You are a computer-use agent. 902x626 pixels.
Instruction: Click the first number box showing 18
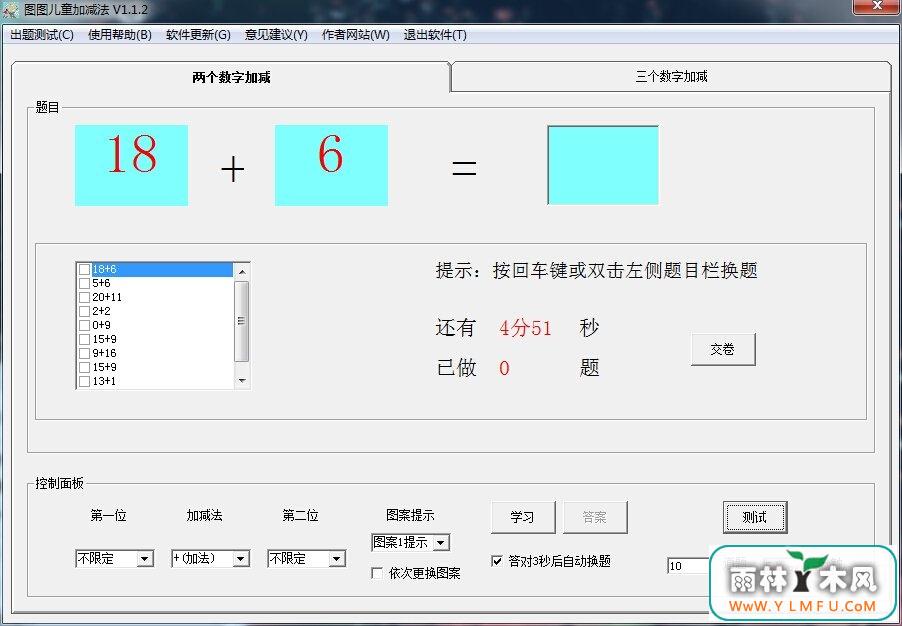132,165
